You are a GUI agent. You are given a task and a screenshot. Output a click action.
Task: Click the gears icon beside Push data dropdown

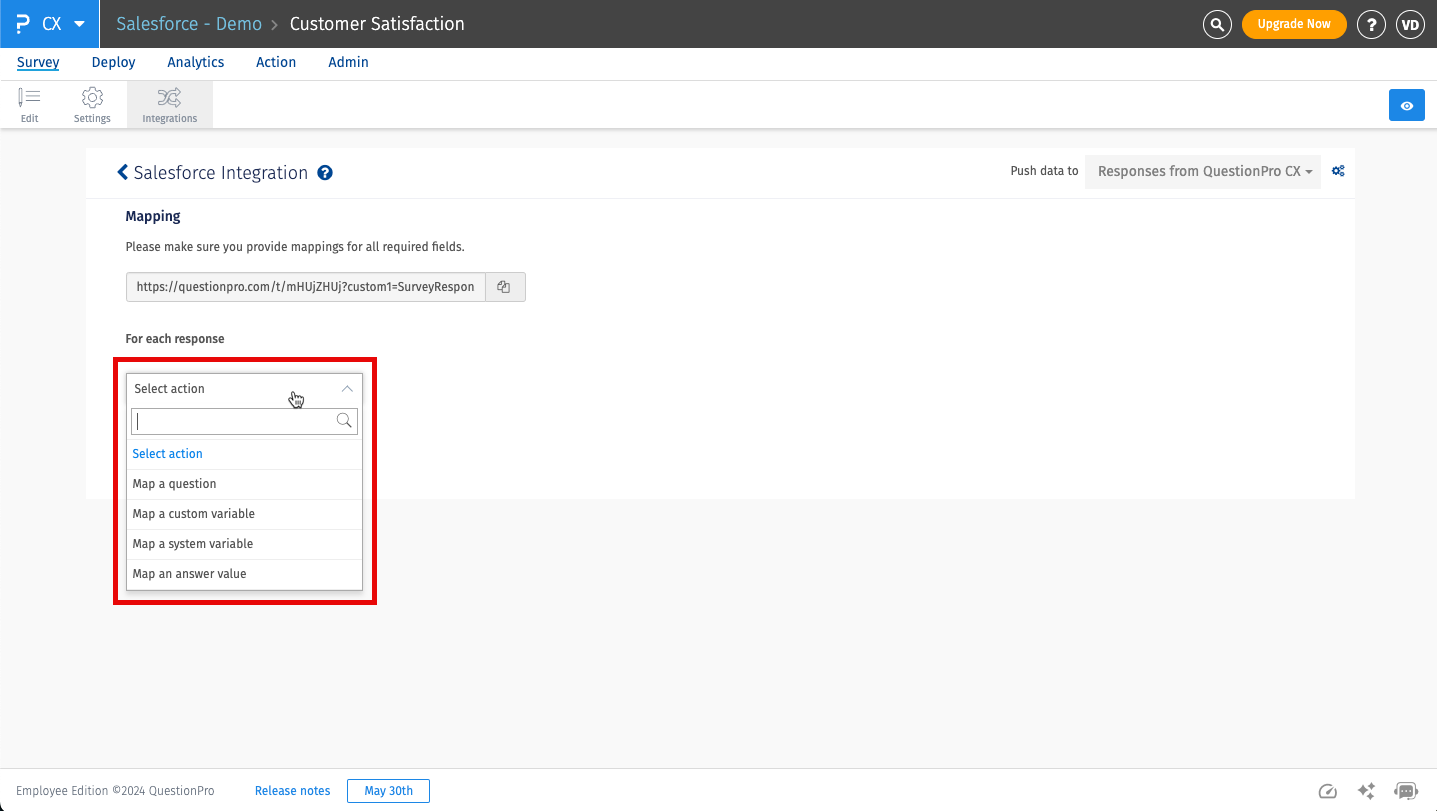coord(1338,171)
